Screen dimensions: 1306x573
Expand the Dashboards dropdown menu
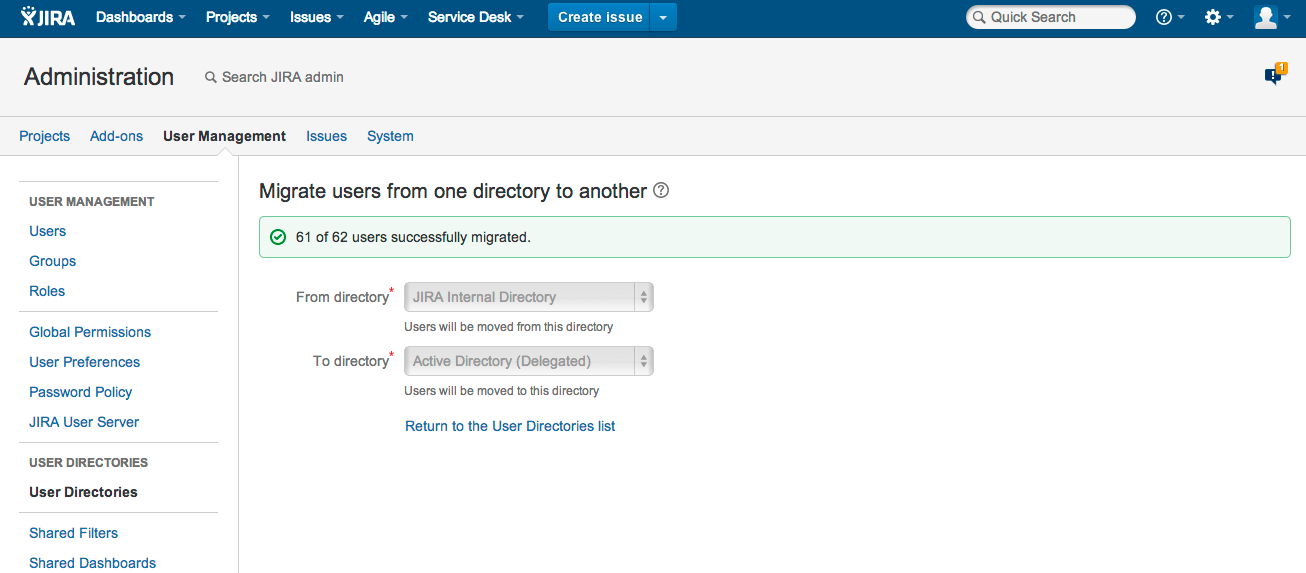point(140,17)
